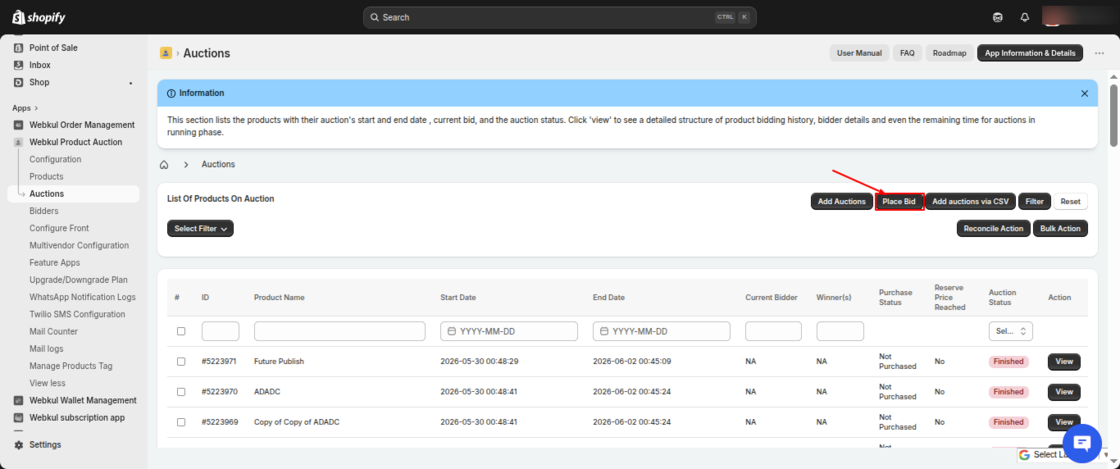The width and height of the screenshot is (1120, 469).
Task: Click the Filter button
Action: (x=1034, y=202)
